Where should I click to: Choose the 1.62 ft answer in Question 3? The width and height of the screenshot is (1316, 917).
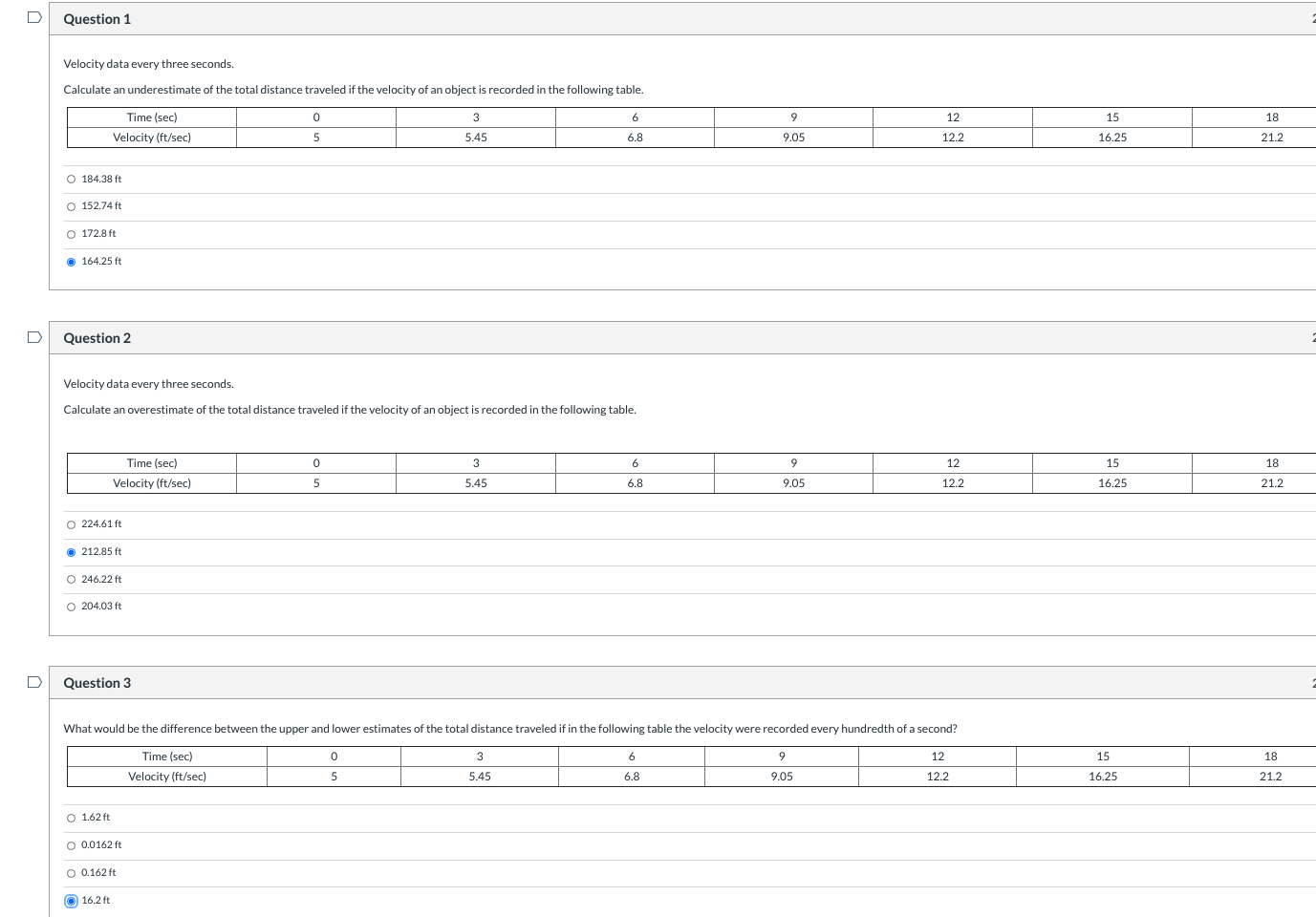pyautogui.click(x=71, y=817)
